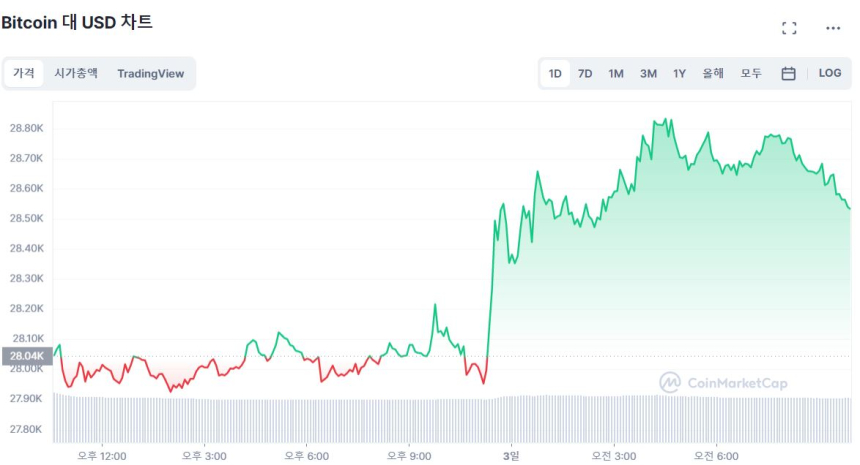Click the CoinMarketCap watermark logo
Viewport: 860px width, 465px height.
point(723,383)
